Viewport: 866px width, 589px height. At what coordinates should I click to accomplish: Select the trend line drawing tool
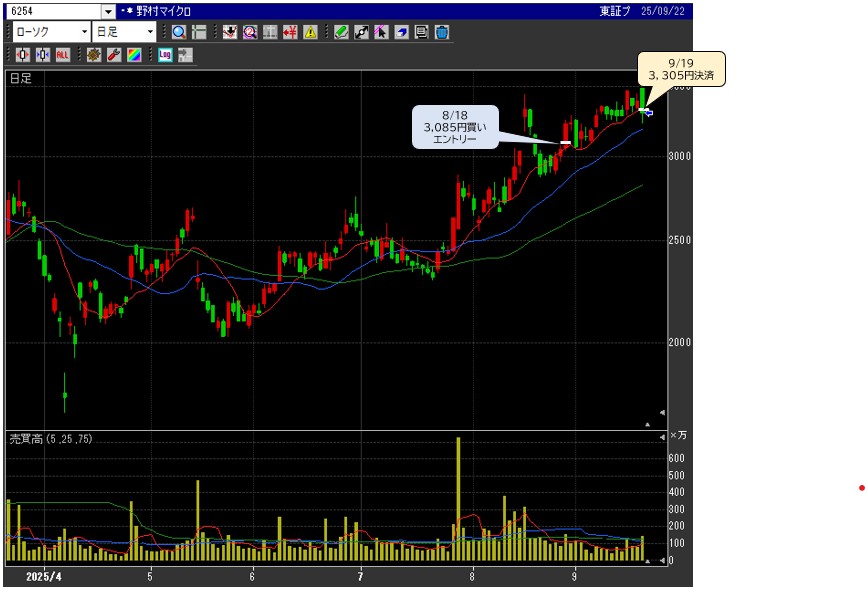pos(361,32)
